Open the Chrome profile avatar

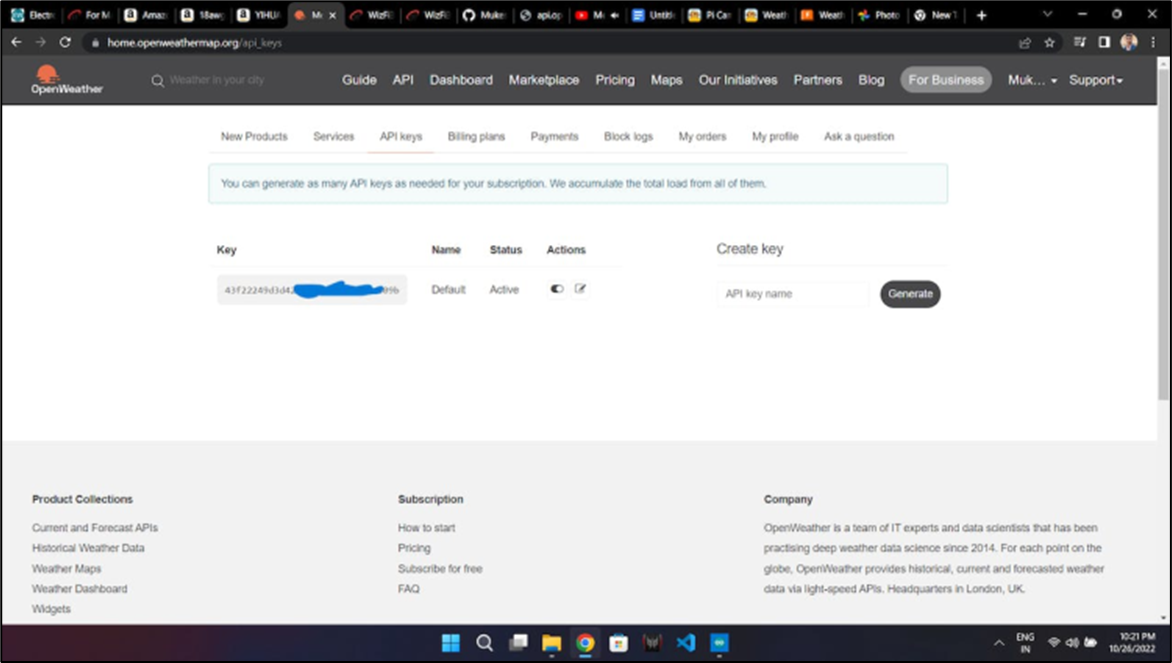pyautogui.click(x=1129, y=43)
